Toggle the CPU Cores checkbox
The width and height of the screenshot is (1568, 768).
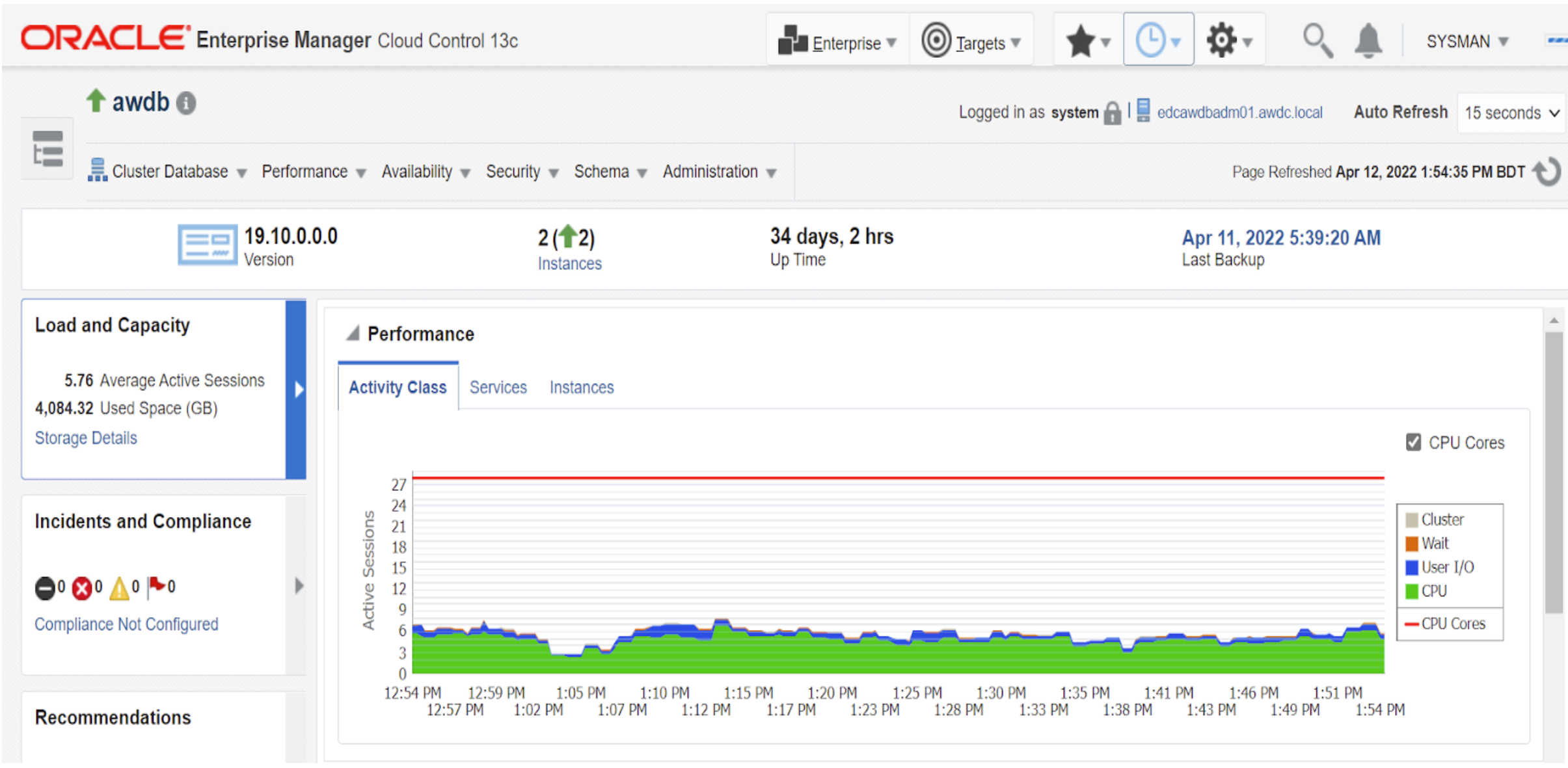point(1413,442)
